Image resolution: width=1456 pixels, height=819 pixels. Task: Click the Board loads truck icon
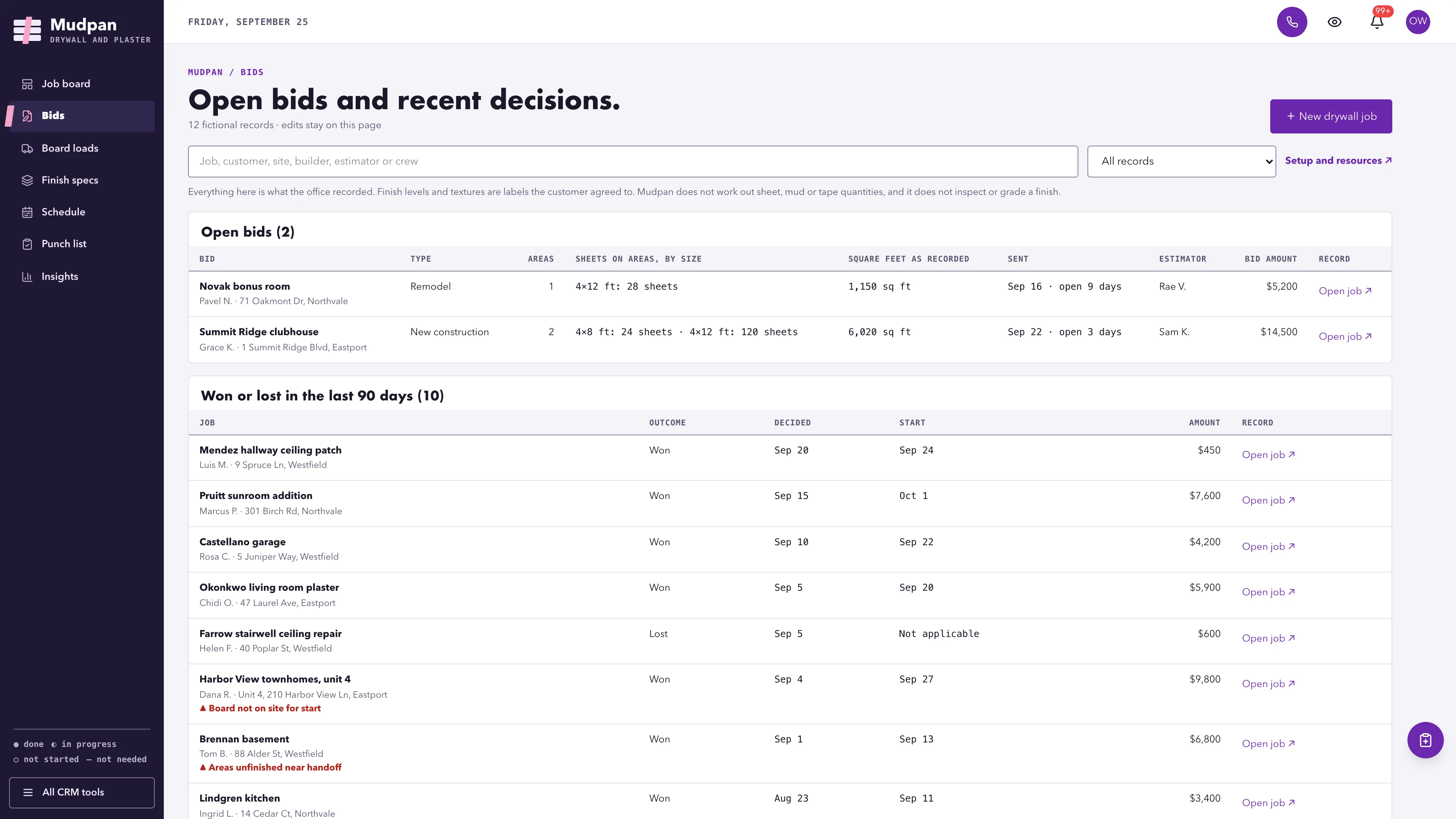coord(27,149)
